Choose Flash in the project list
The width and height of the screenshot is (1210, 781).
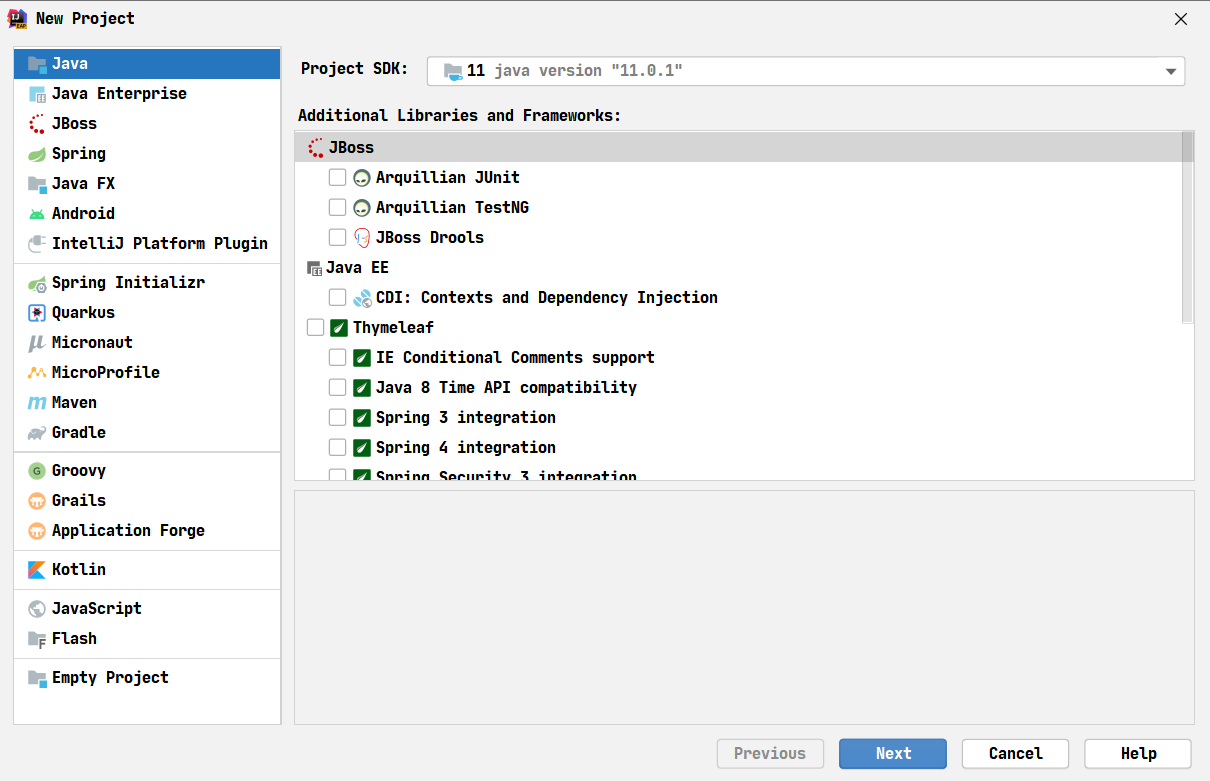147,639
